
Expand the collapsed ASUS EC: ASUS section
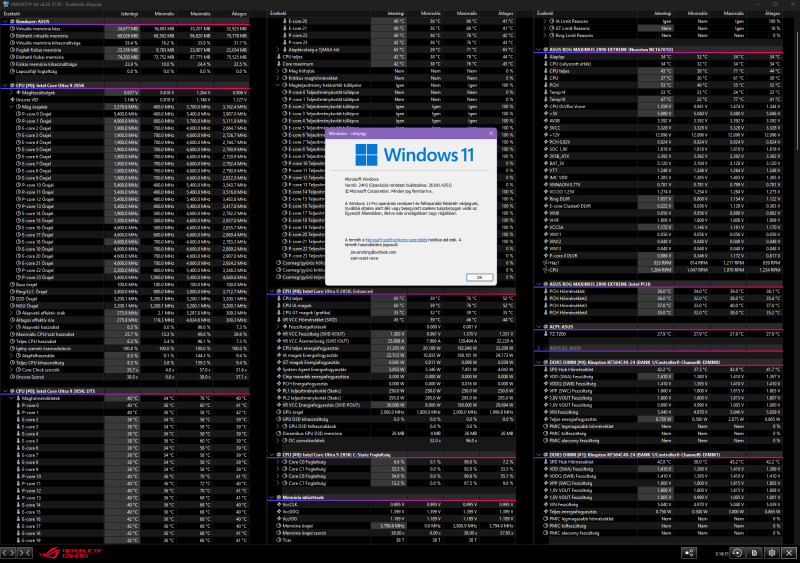pos(538,348)
